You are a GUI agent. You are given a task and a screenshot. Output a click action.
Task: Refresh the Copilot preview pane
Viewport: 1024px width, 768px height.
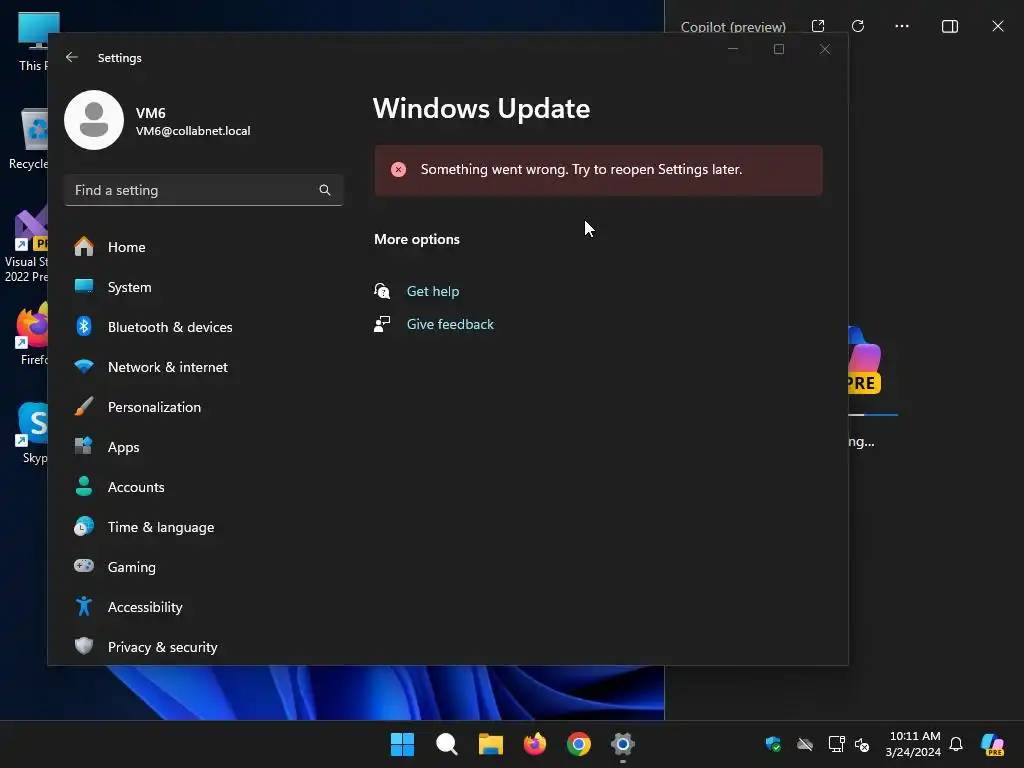pos(858,26)
